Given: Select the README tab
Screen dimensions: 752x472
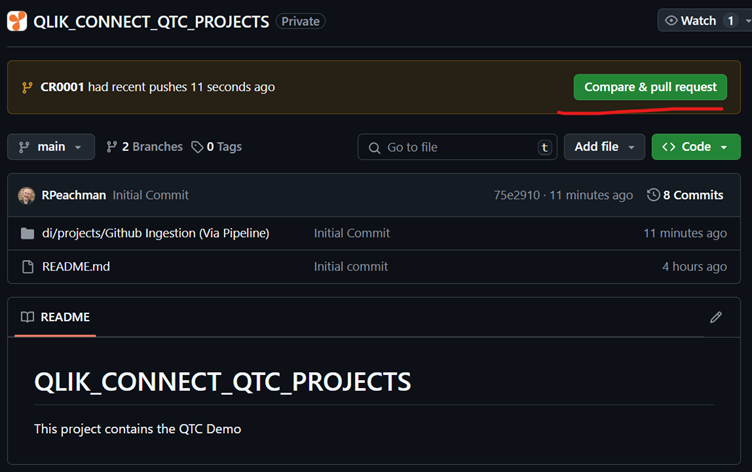Looking at the screenshot, I should [x=55, y=317].
